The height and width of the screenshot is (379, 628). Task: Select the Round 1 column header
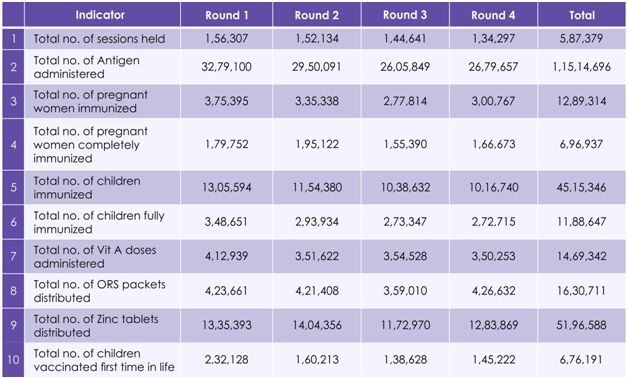coord(227,15)
